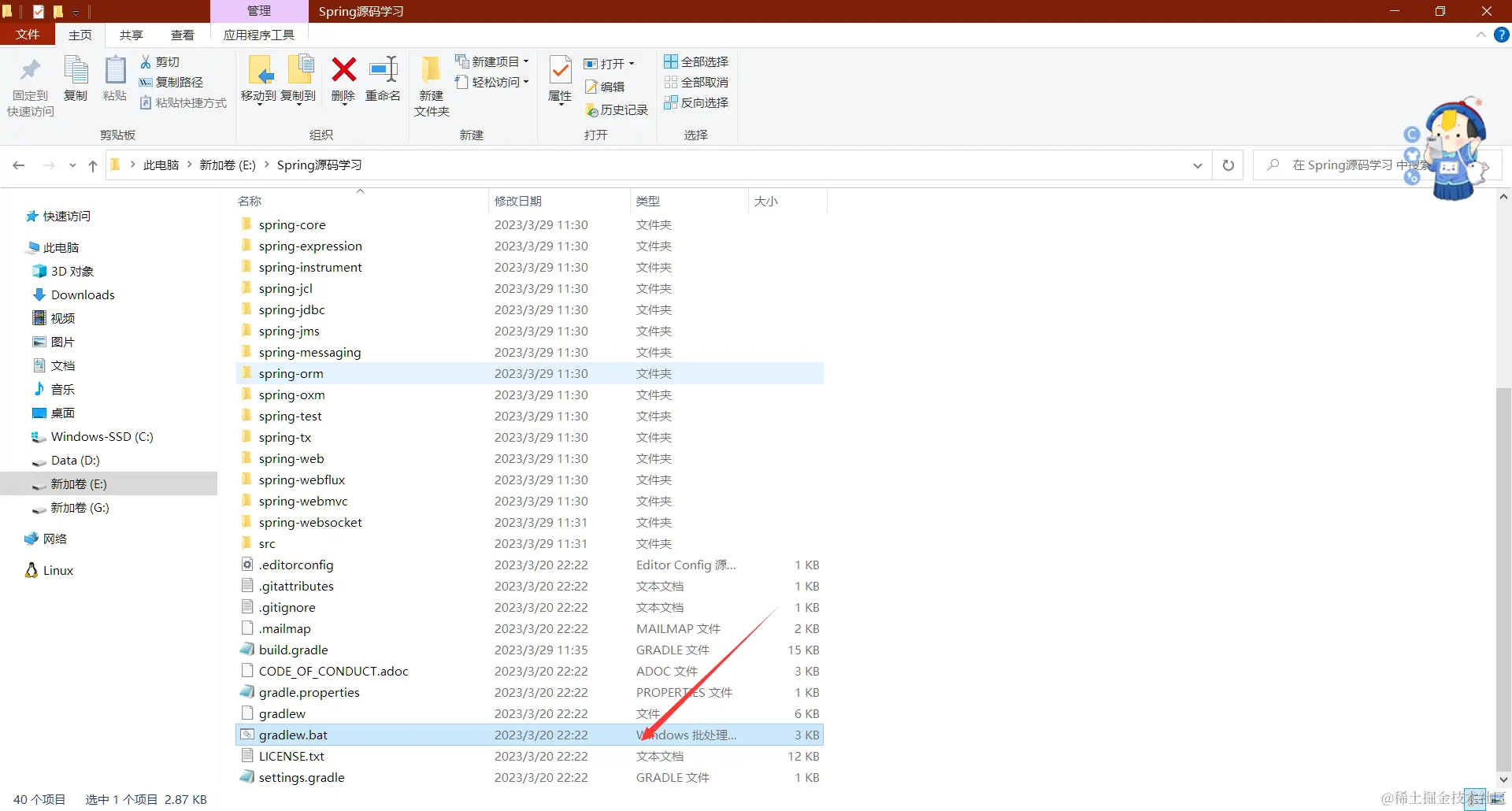Open the File (文件) menu
Screen dimensions: 1512x811
(28, 35)
